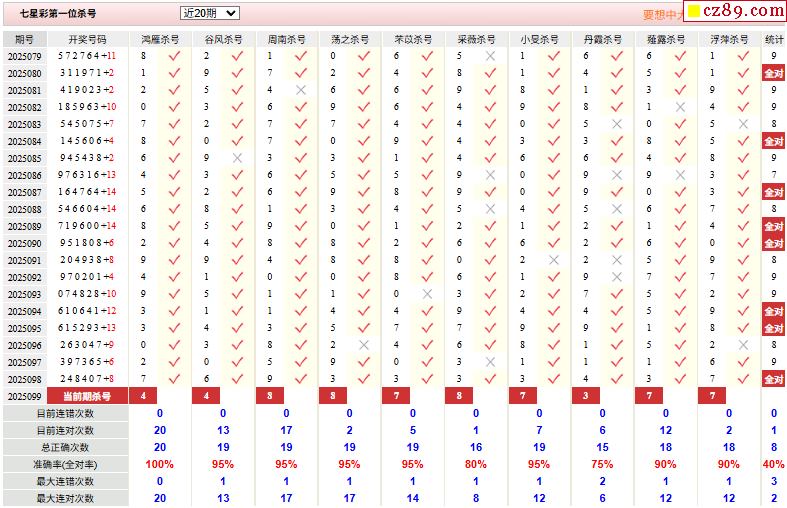Click the X mark in 2025082 雍露 column
The height and width of the screenshot is (508, 787).
coord(680,107)
